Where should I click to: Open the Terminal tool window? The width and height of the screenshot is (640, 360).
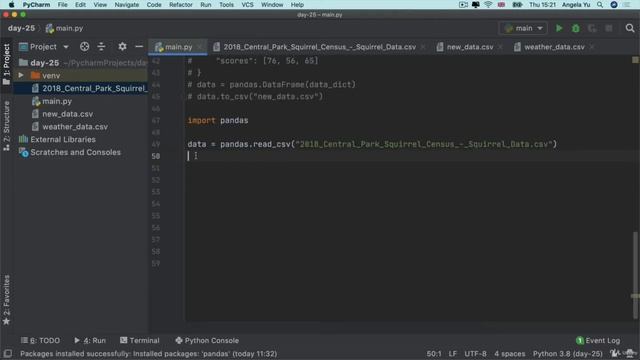tap(140, 340)
